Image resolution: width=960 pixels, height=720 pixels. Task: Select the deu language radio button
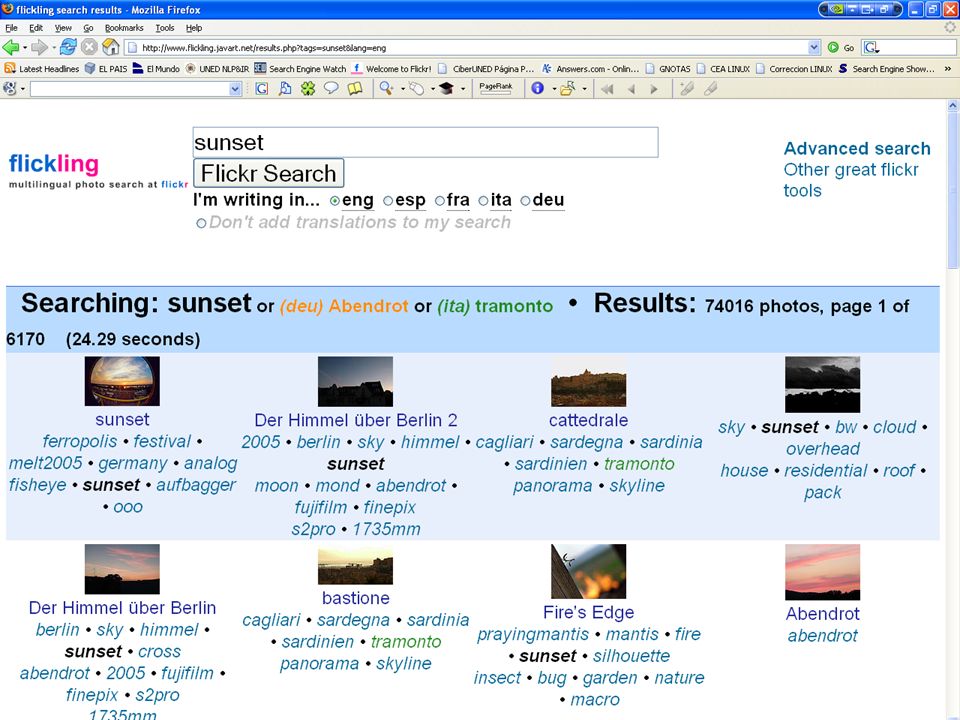pos(525,201)
